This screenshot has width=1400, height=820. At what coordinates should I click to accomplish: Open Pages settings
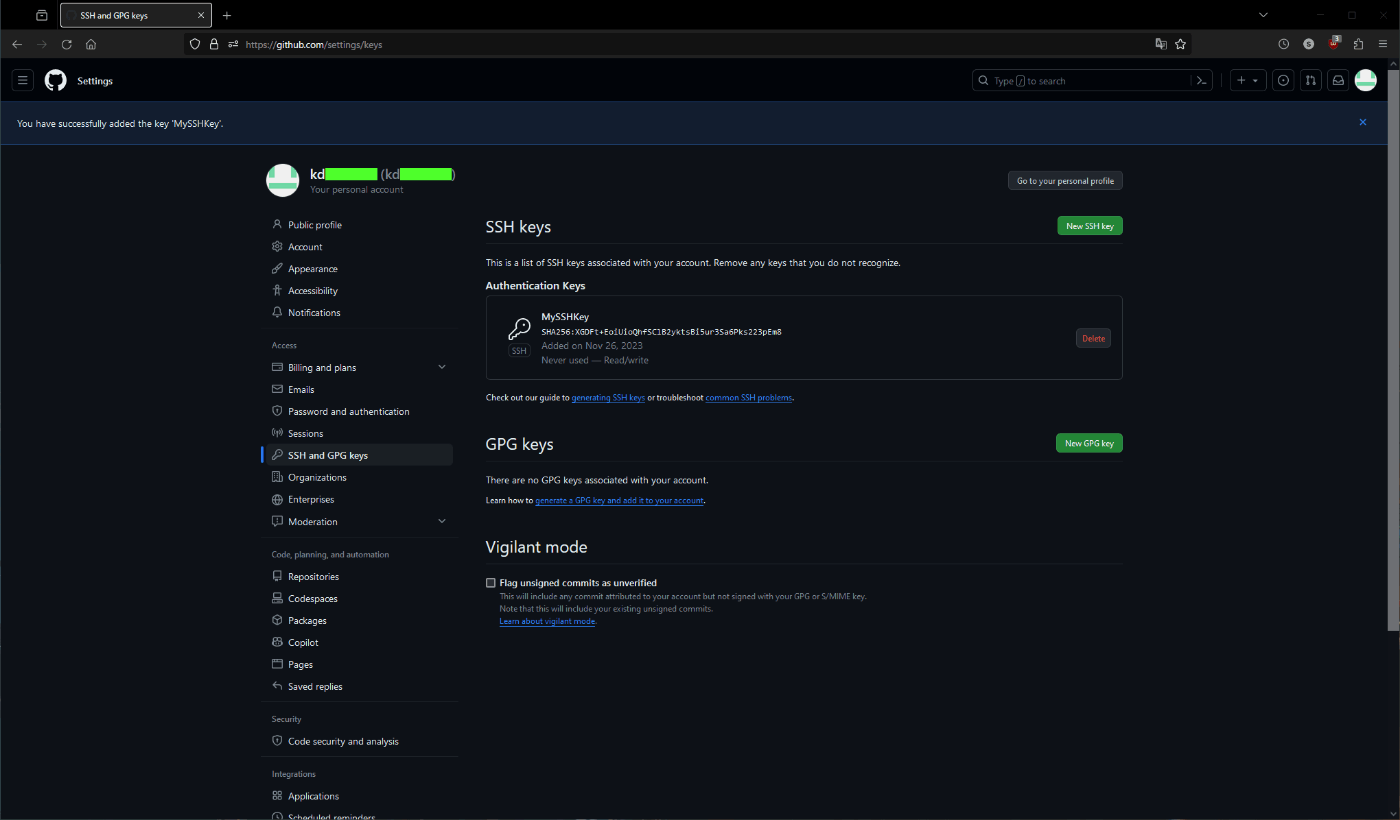tap(300, 665)
